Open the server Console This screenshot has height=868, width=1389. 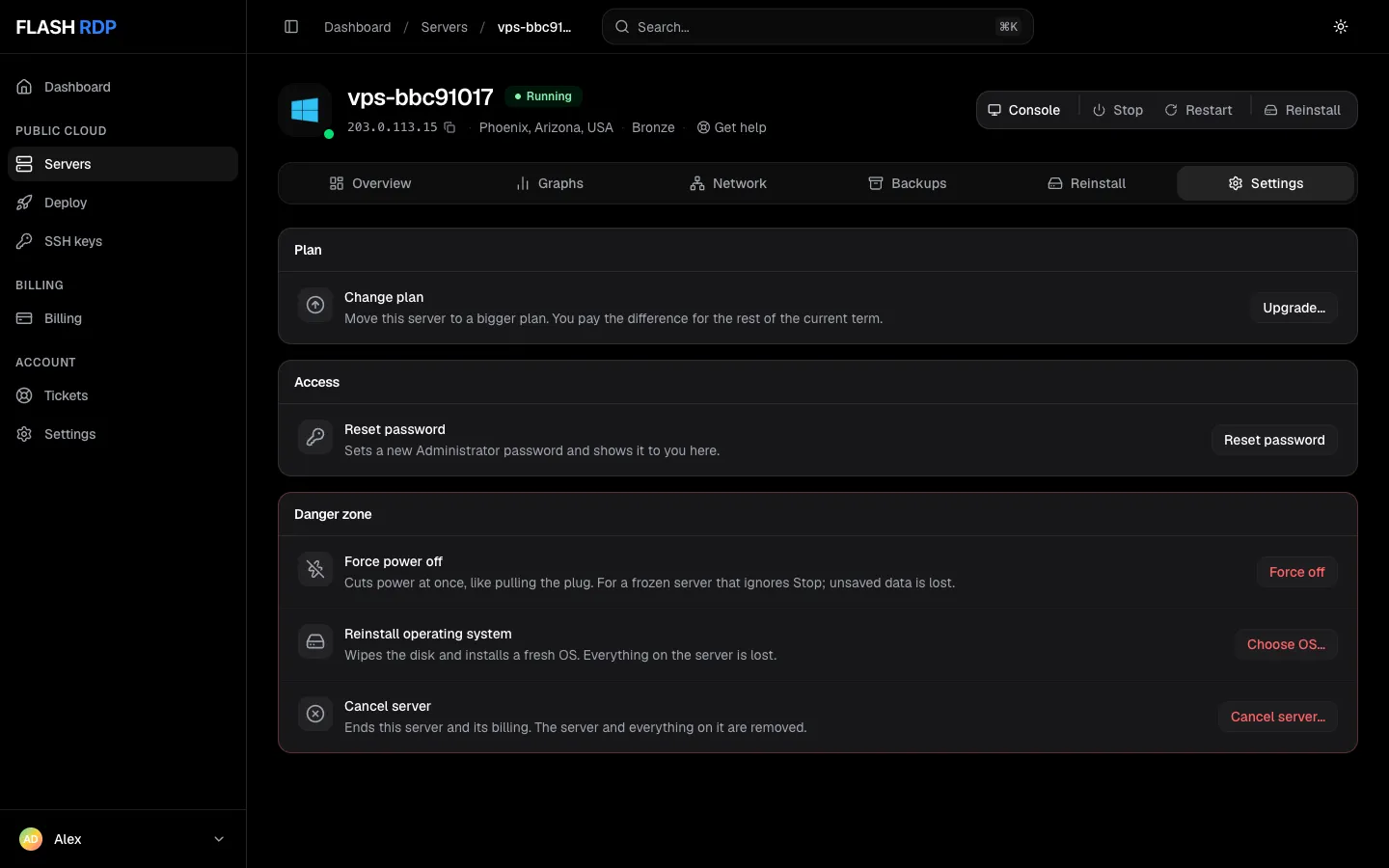[x=1024, y=110]
